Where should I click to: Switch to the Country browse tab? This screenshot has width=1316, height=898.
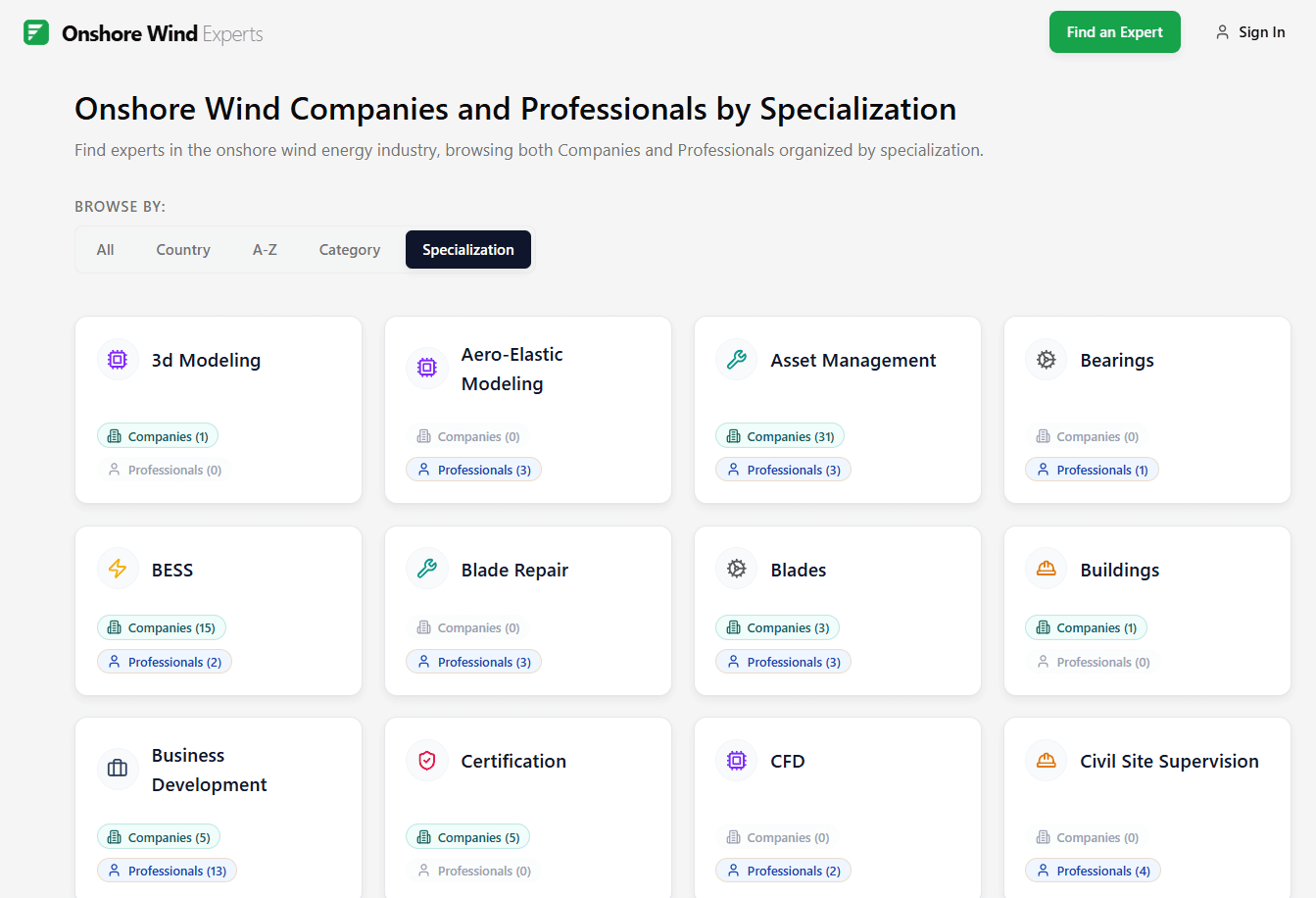183,250
